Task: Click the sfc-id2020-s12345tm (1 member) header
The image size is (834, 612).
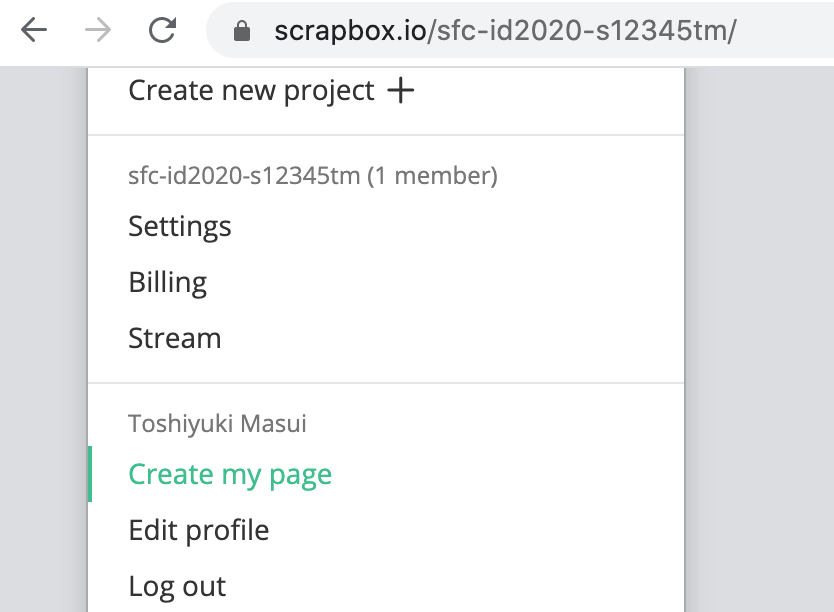Action: point(313,177)
